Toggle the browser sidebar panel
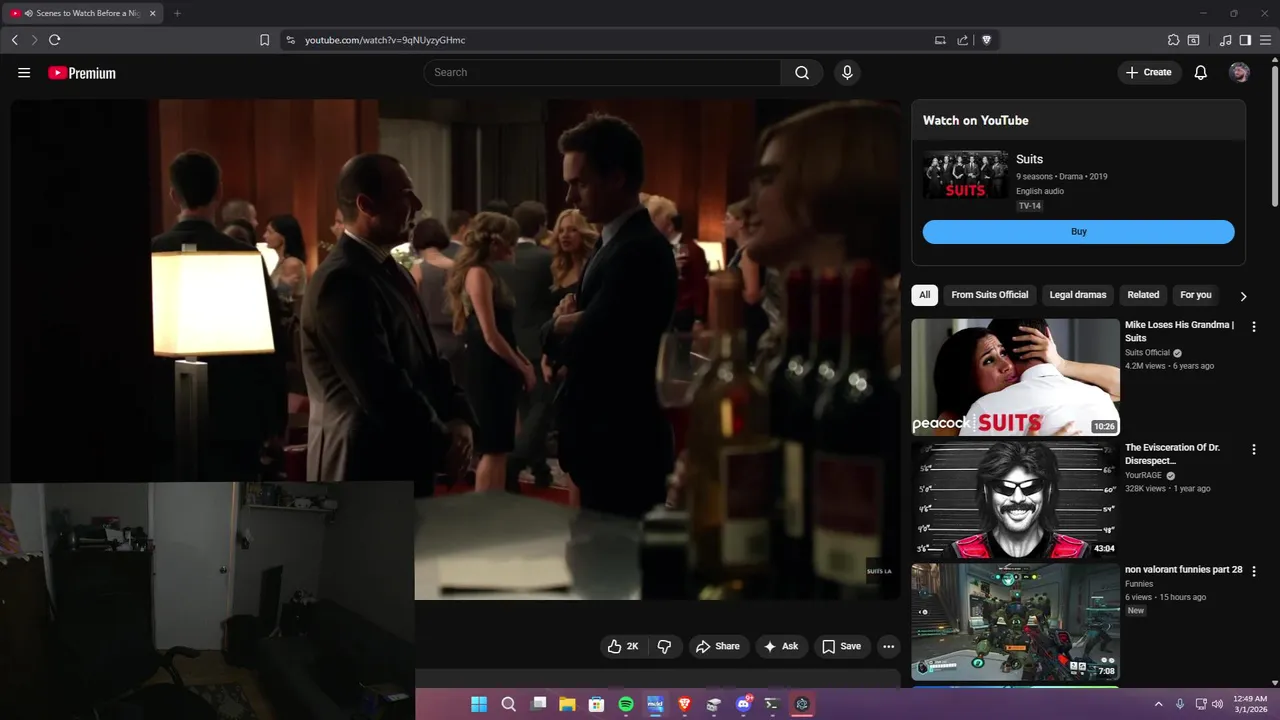 [x=1245, y=40]
